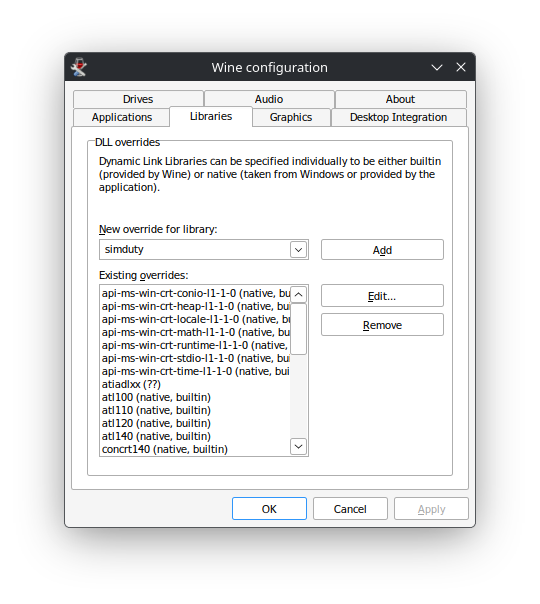Click the Wine glass icon in title bar
Image resolution: width=540 pixels, height=604 pixels.
79,67
